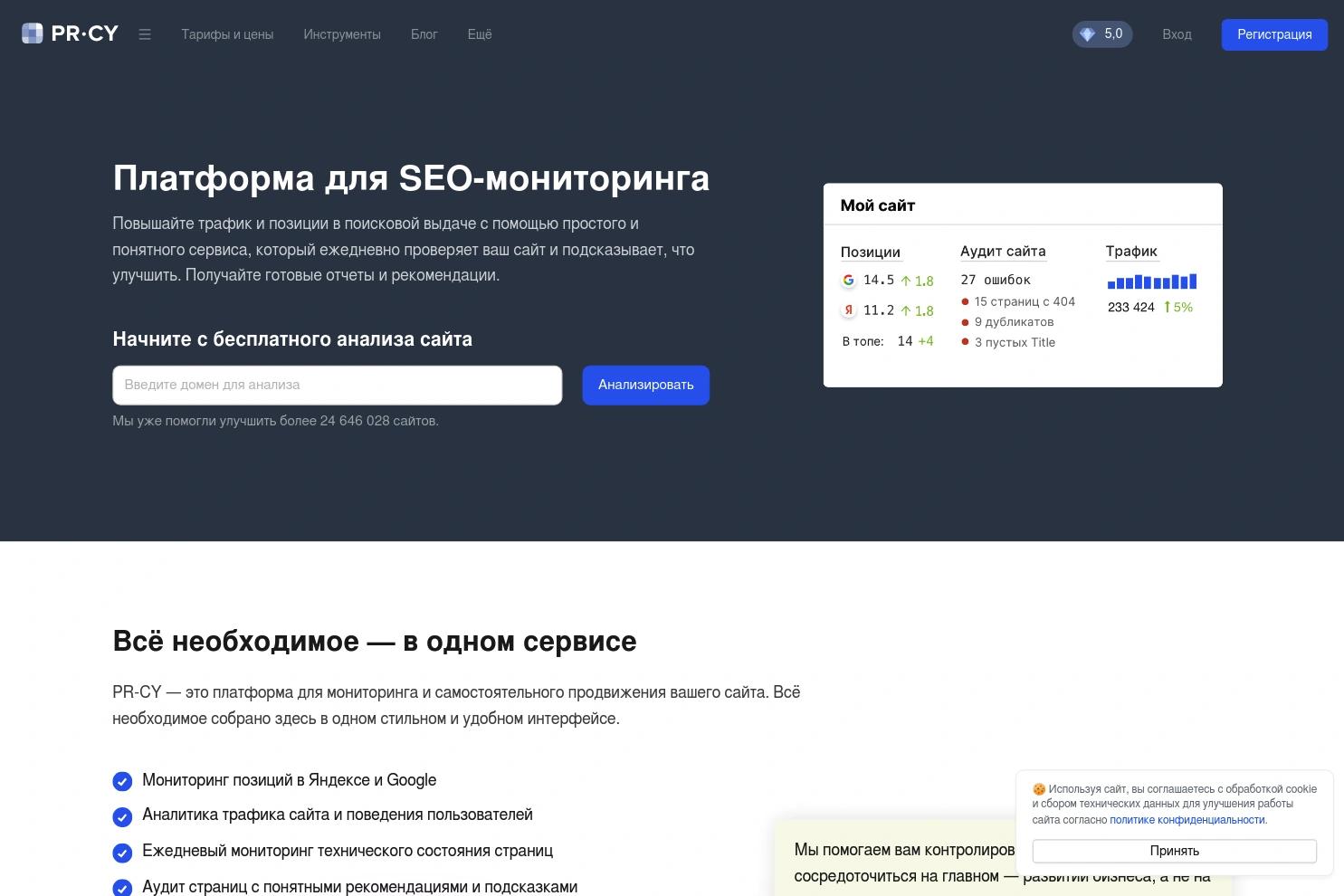
Task: Click the Аудит сайта heading
Action: [1003, 252]
